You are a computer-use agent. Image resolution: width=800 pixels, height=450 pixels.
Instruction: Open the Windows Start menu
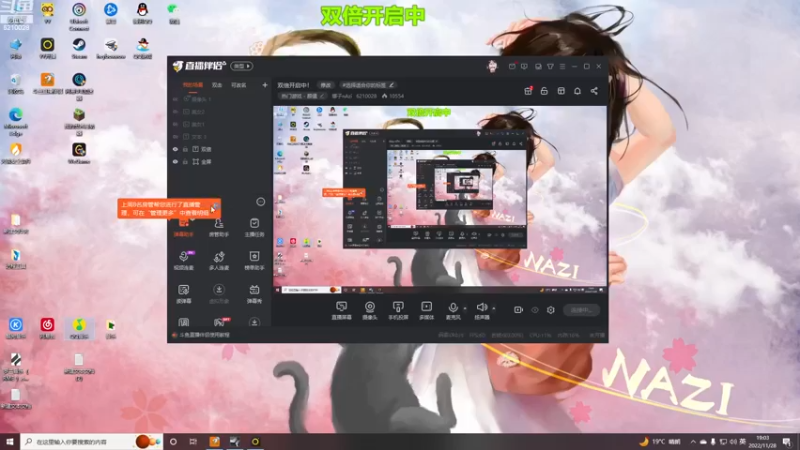click(10, 441)
